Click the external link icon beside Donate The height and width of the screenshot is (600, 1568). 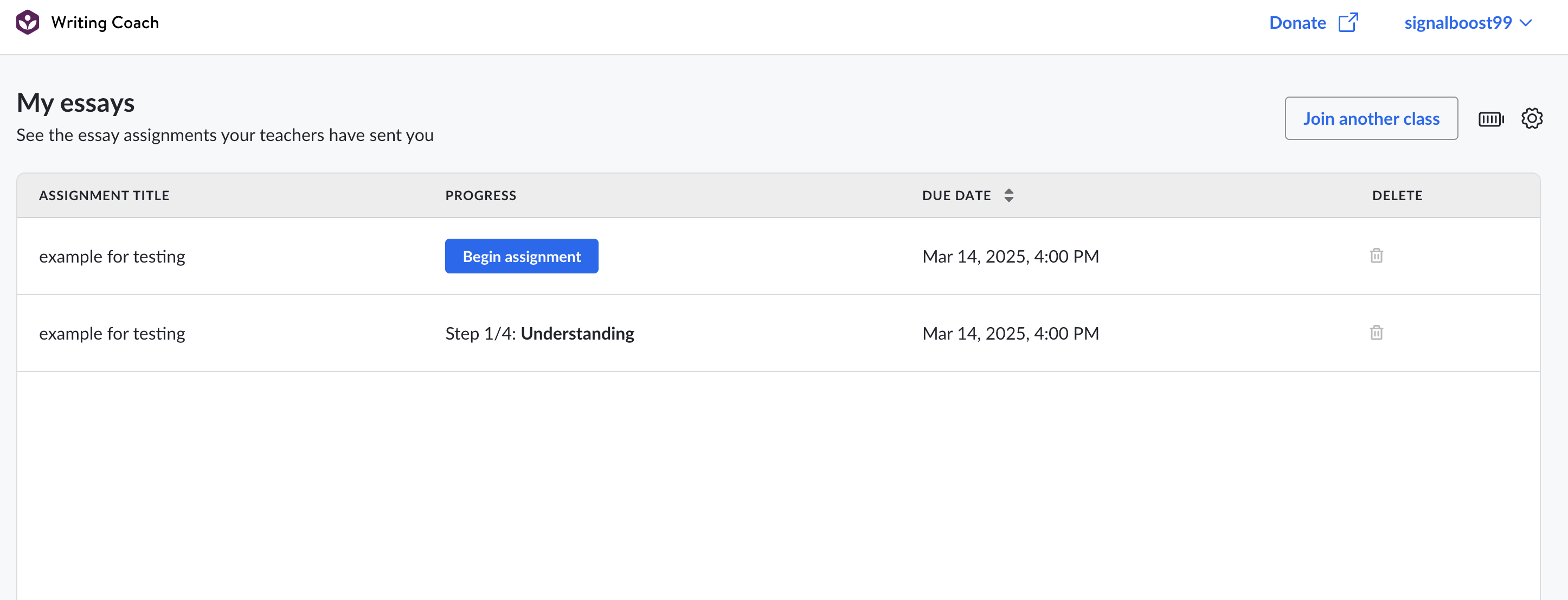pyautogui.click(x=1348, y=23)
